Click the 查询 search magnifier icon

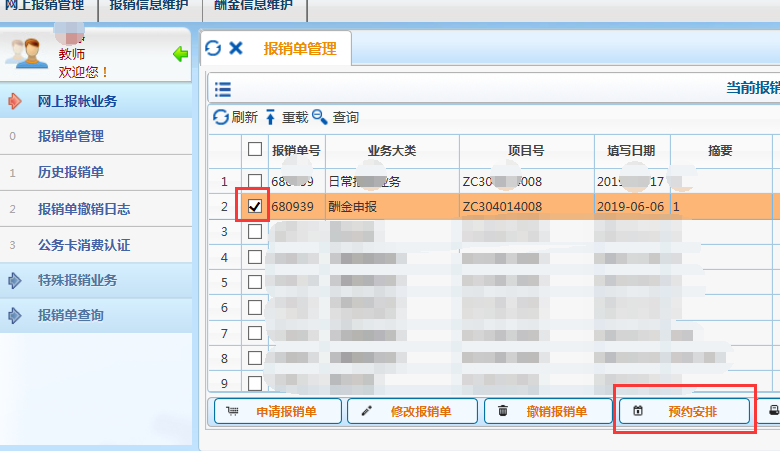point(320,117)
